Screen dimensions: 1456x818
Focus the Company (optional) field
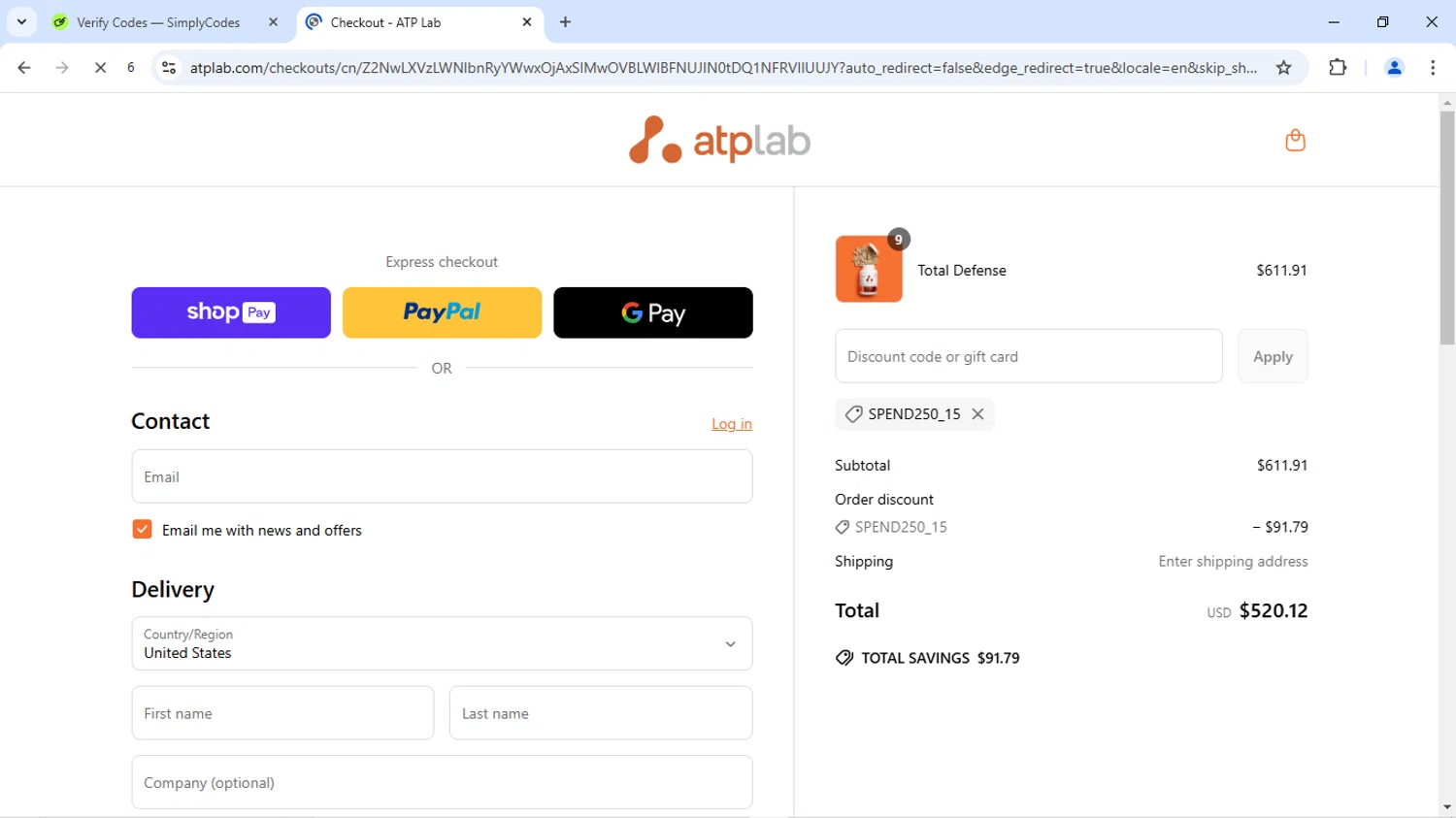tap(442, 782)
